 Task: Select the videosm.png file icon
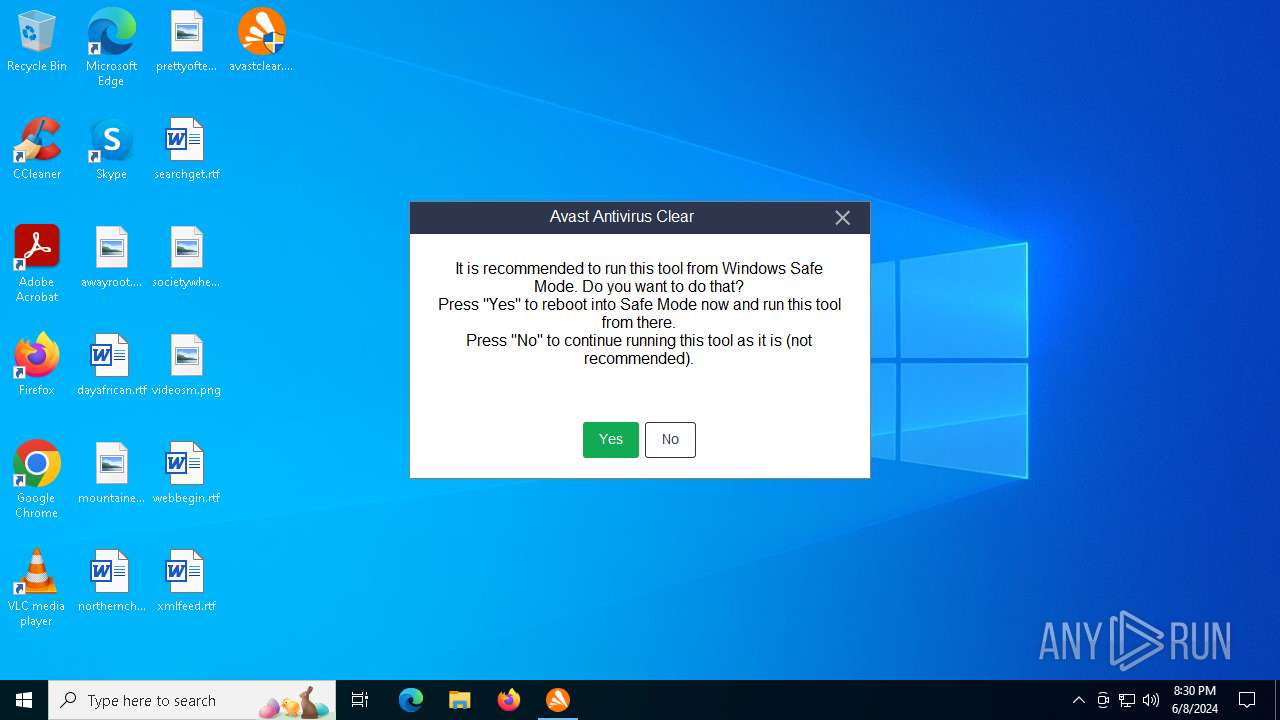[x=186, y=365]
